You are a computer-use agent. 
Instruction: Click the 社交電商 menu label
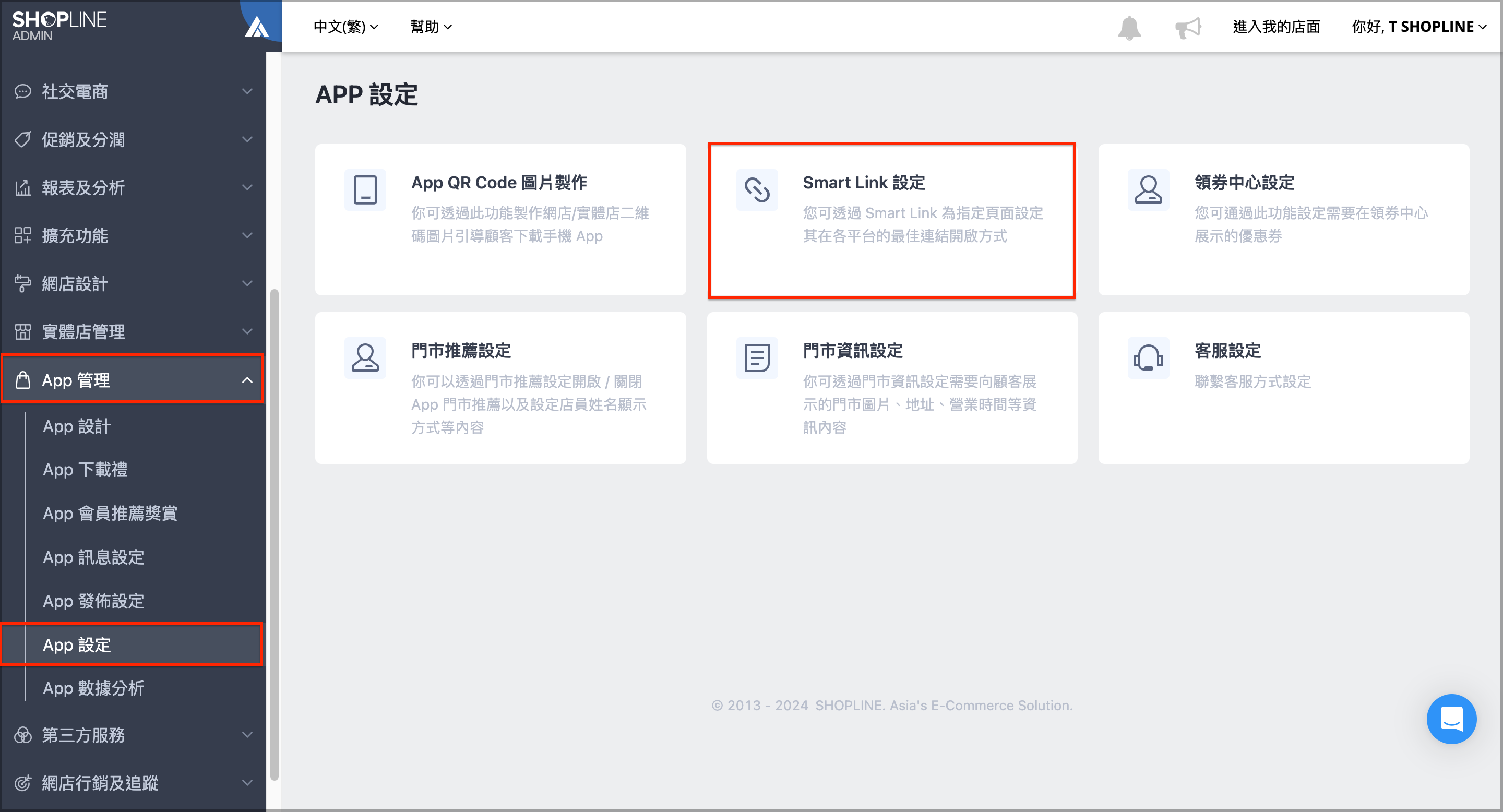(75, 91)
